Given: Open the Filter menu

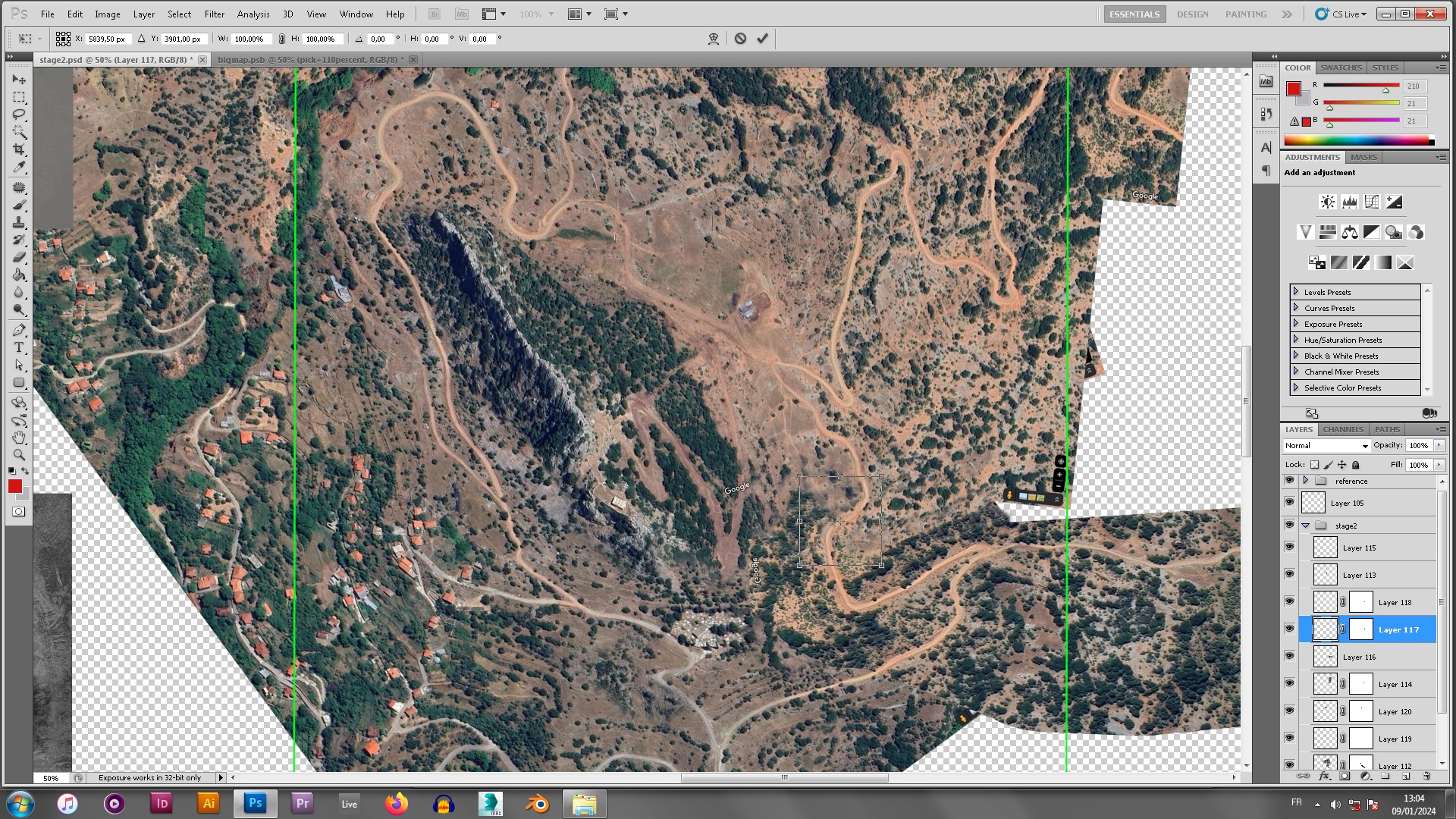Looking at the screenshot, I should 214,14.
